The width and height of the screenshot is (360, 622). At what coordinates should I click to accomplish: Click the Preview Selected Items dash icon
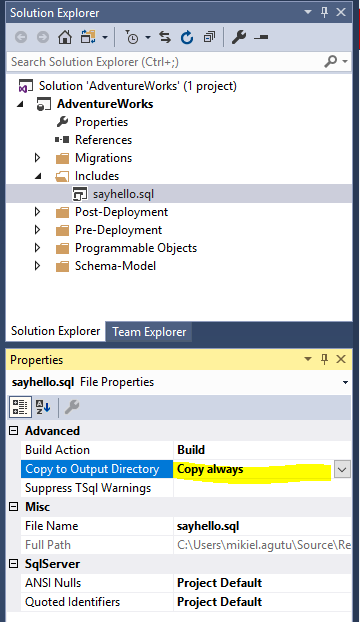(x=261, y=37)
